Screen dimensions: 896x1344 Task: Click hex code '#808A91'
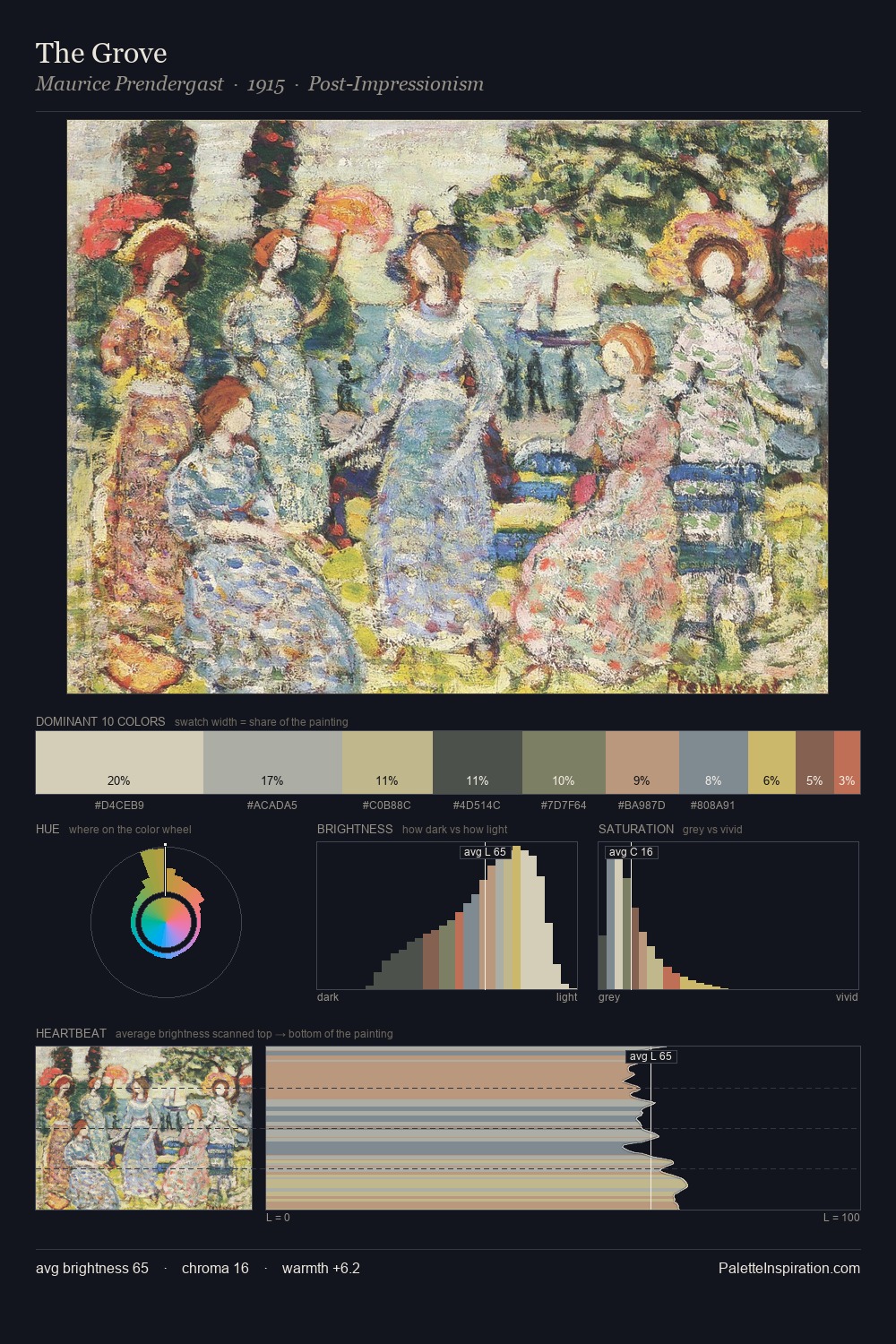click(x=713, y=806)
